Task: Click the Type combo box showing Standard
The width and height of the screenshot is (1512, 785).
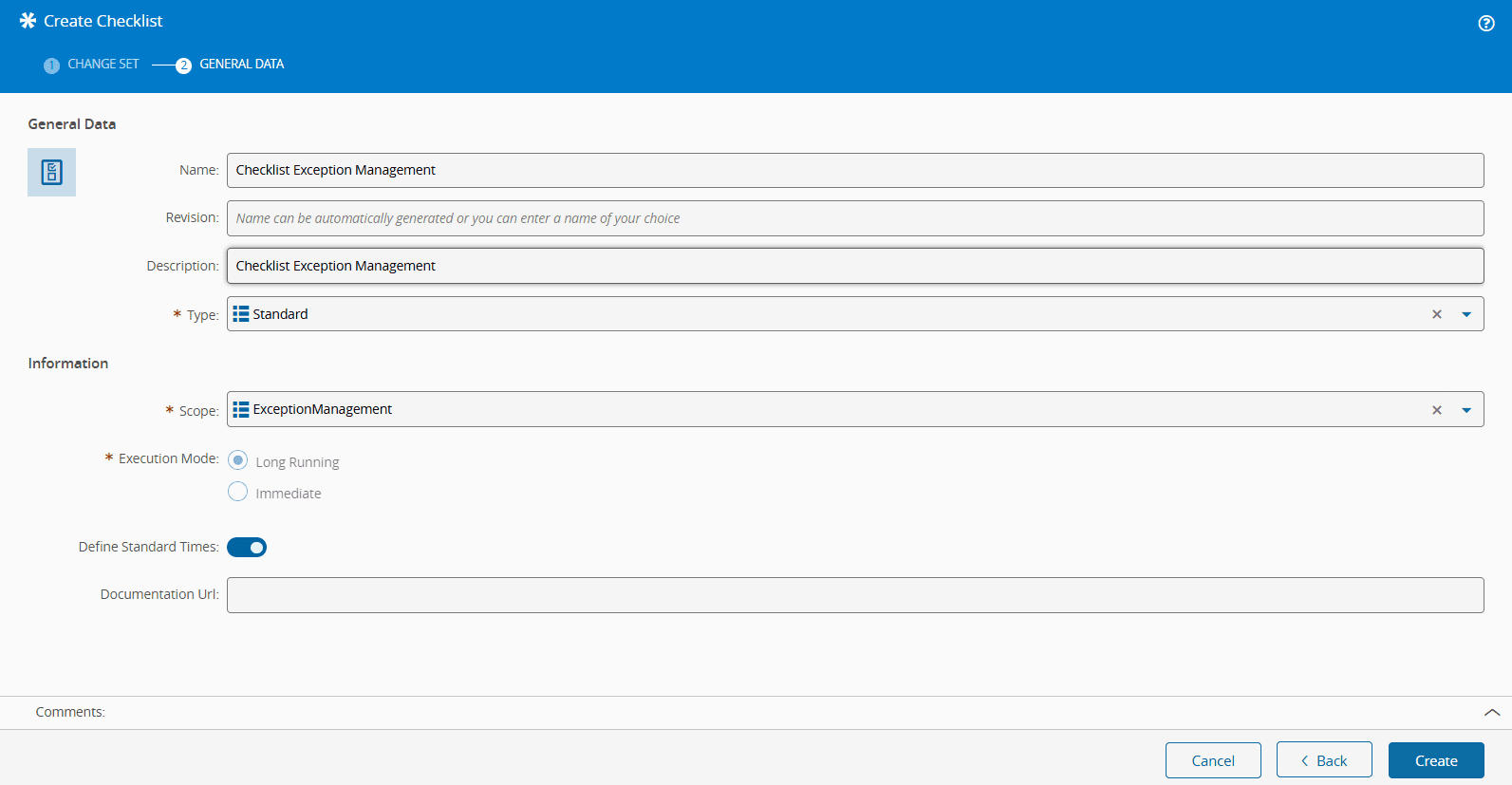Action: pos(855,314)
